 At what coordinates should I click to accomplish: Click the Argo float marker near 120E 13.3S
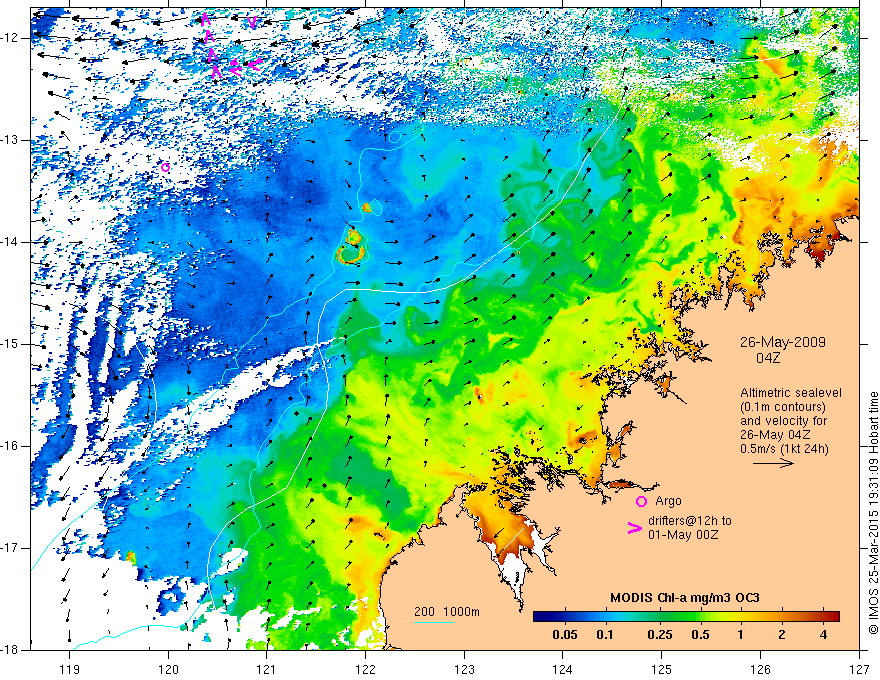pos(165,167)
